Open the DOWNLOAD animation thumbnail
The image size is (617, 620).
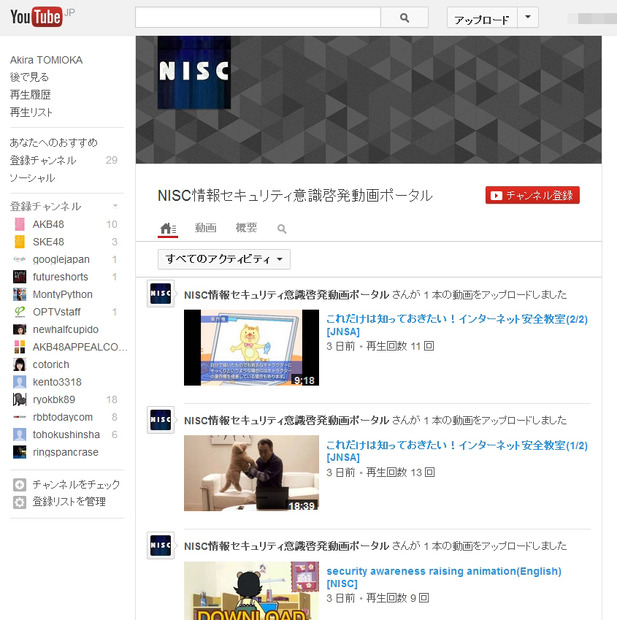(252, 591)
